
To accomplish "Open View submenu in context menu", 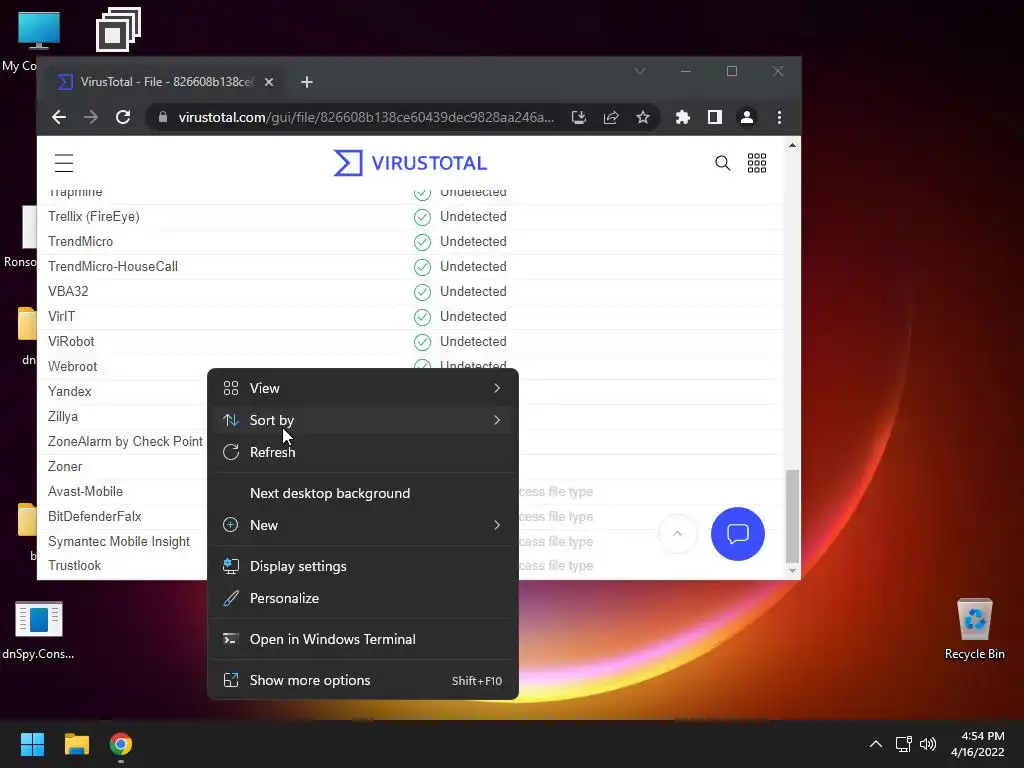I will tap(362, 388).
